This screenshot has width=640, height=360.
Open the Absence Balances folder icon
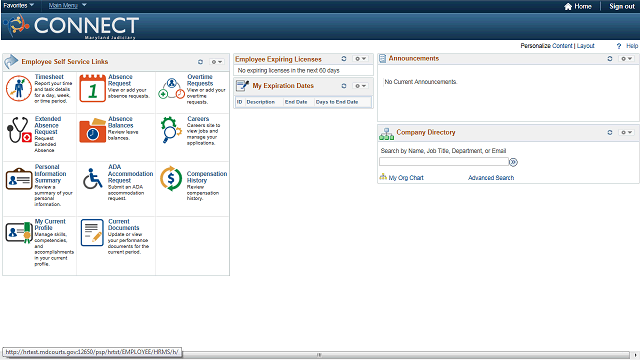93,130
